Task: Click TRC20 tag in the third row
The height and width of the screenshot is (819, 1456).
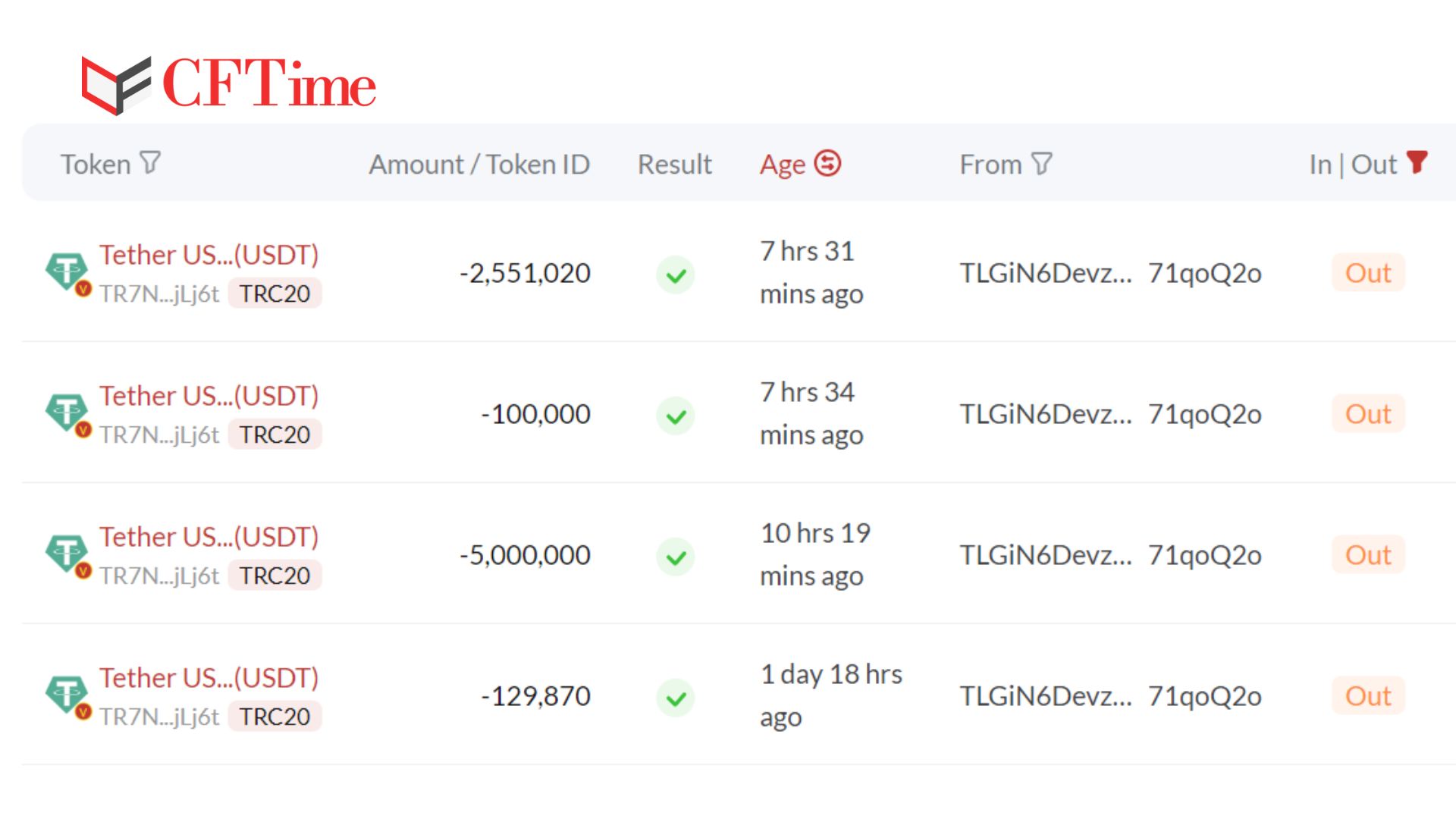Action: click(275, 576)
